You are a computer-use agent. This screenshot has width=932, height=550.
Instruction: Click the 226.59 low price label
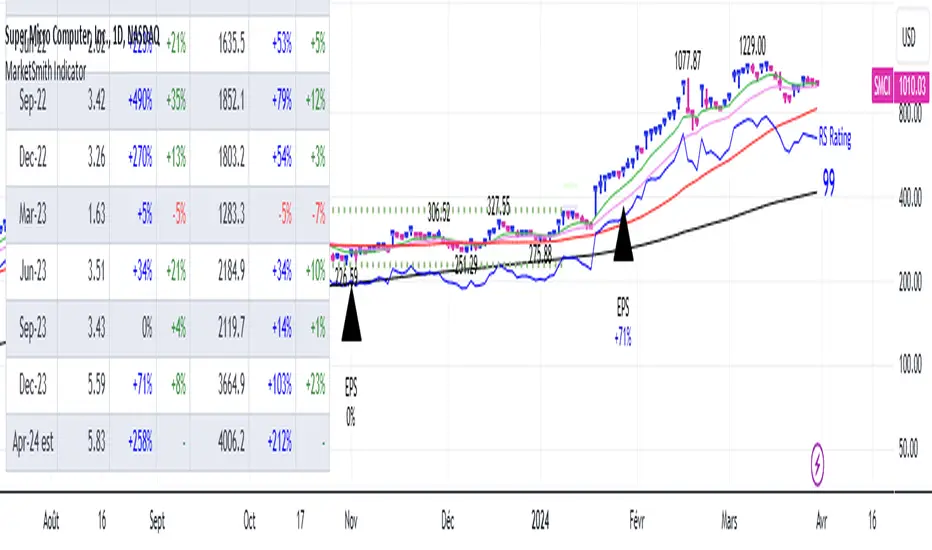click(x=346, y=275)
